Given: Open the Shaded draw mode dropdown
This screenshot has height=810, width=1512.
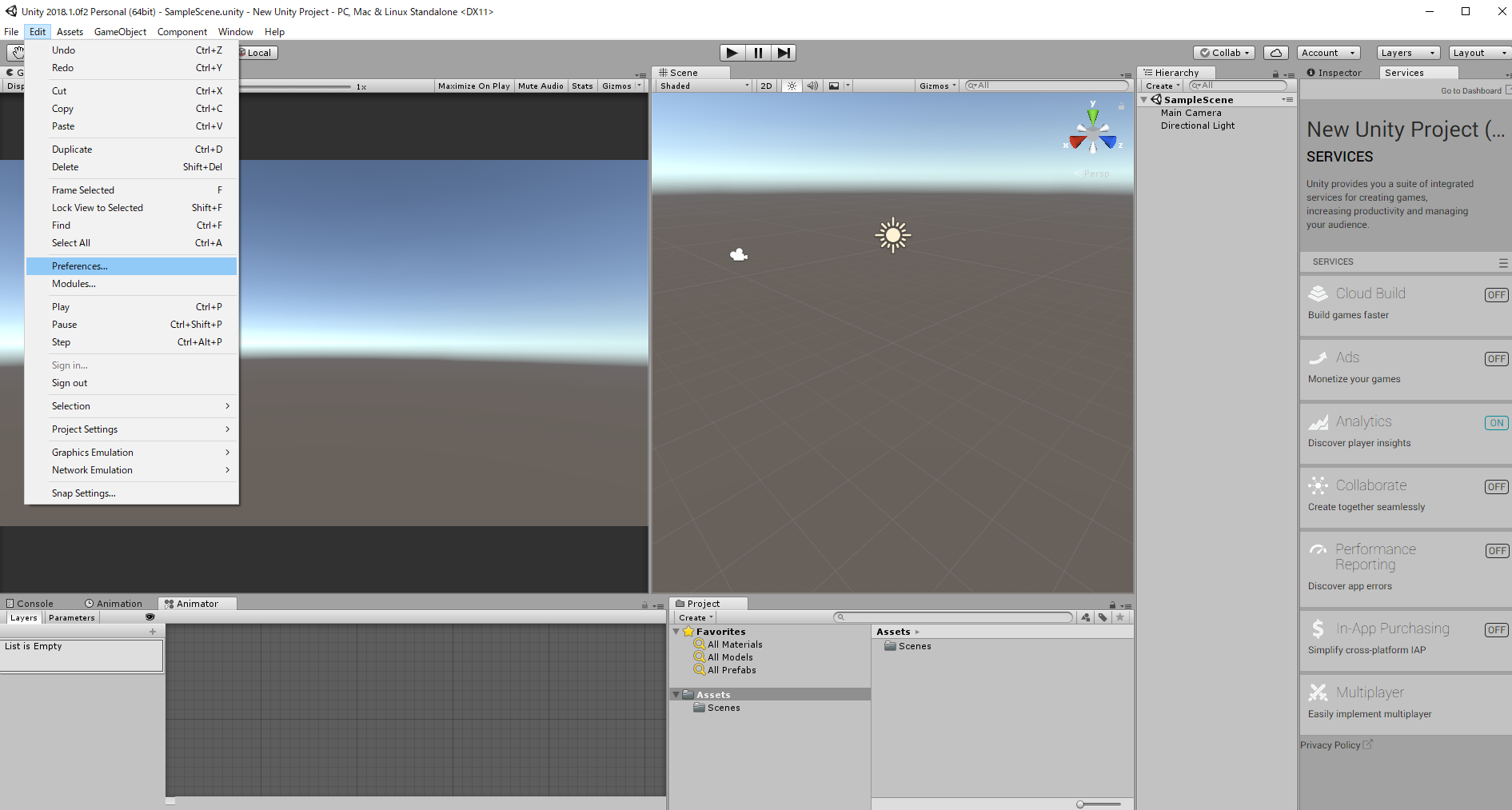Looking at the screenshot, I should (x=704, y=86).
